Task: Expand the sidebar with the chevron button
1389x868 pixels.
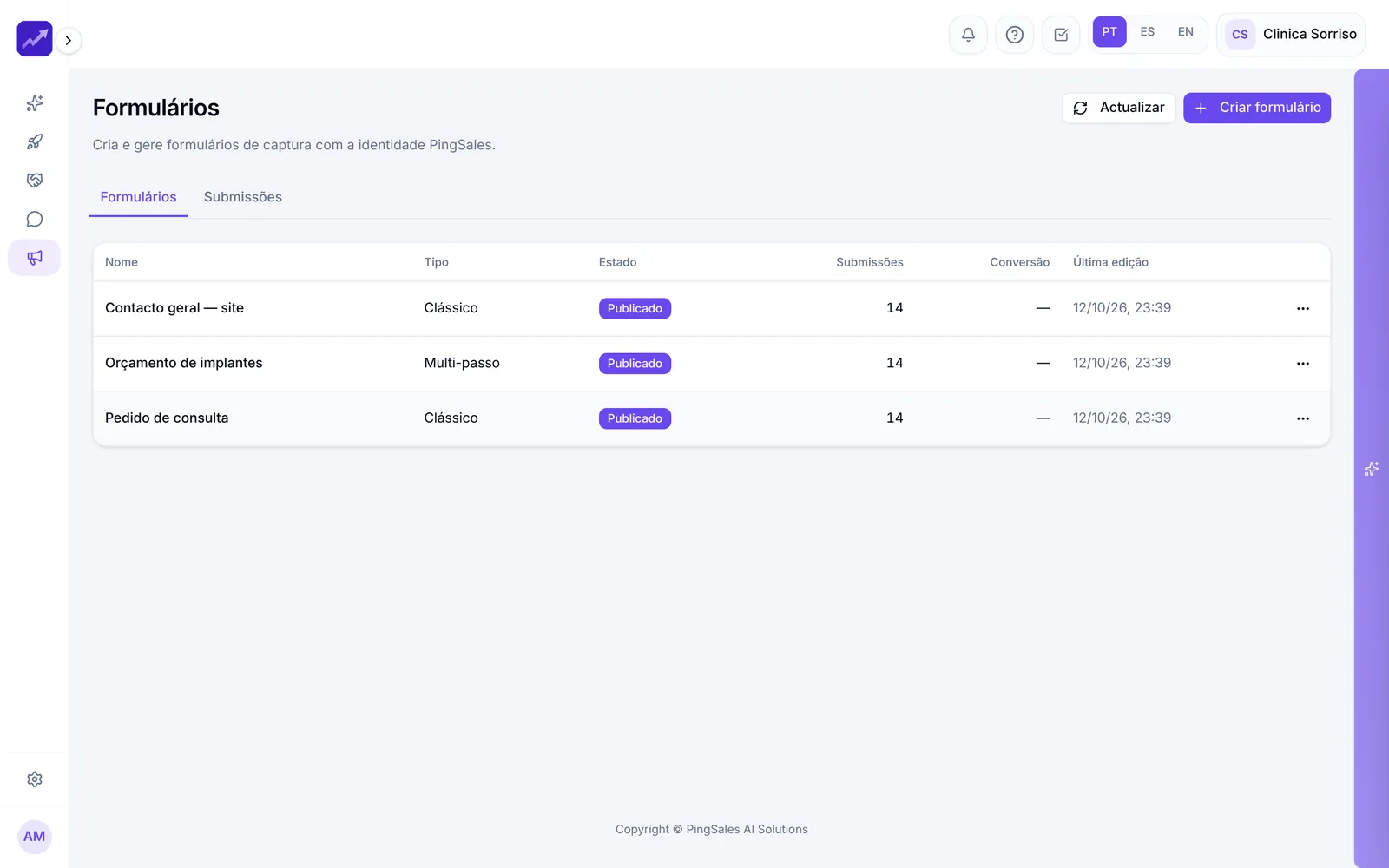Action: 69,40
